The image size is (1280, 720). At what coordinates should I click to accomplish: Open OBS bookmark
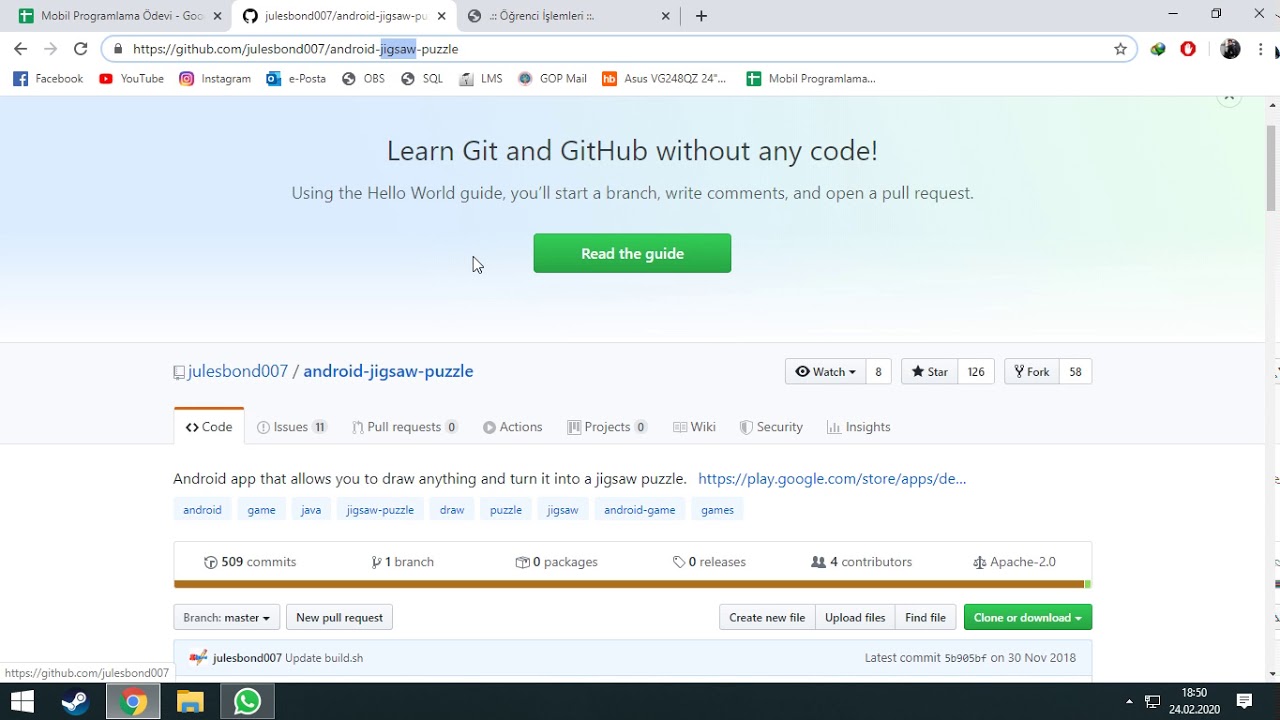click(363, 78)
